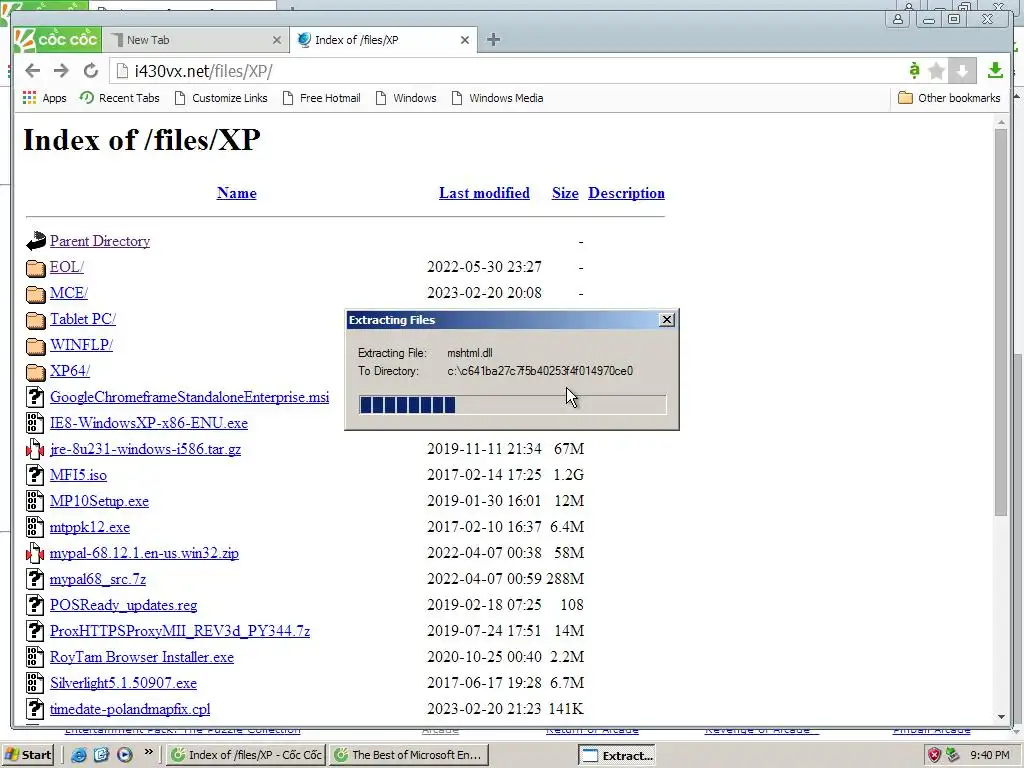Select the Index of /files/XP tab
The height and width of the screenshot is (768, 1024).
click(x=383, y=40)
